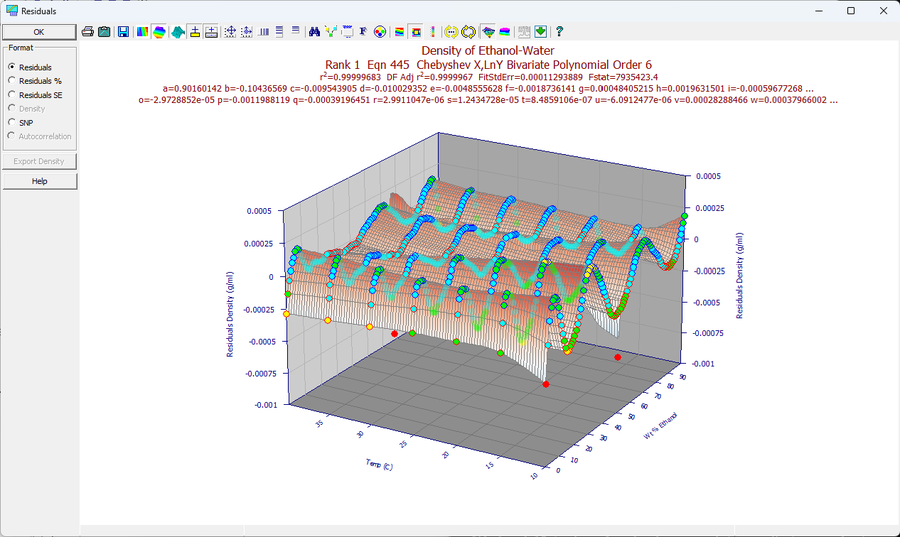Copy graph using the clipboard icon
This screenshot has width=900, height=537.
(104, 32)
